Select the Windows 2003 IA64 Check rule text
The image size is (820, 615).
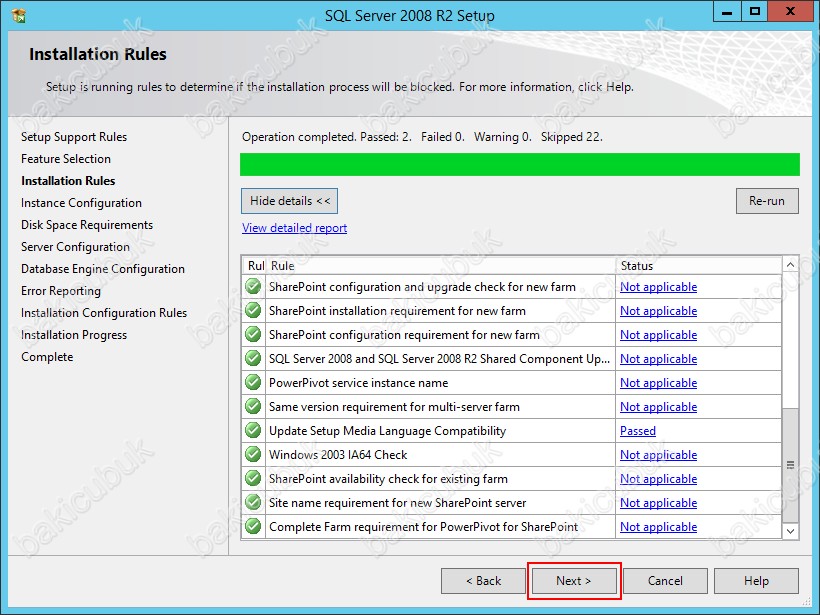coord(338,455)
